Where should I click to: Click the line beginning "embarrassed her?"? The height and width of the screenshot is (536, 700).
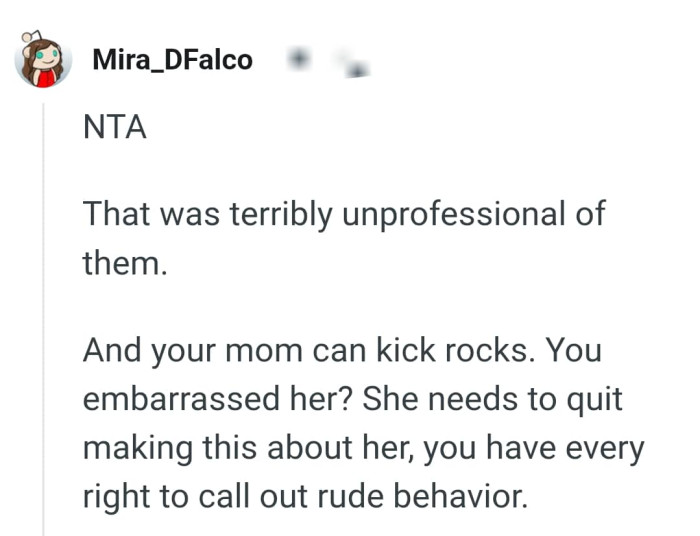[352, 398]
